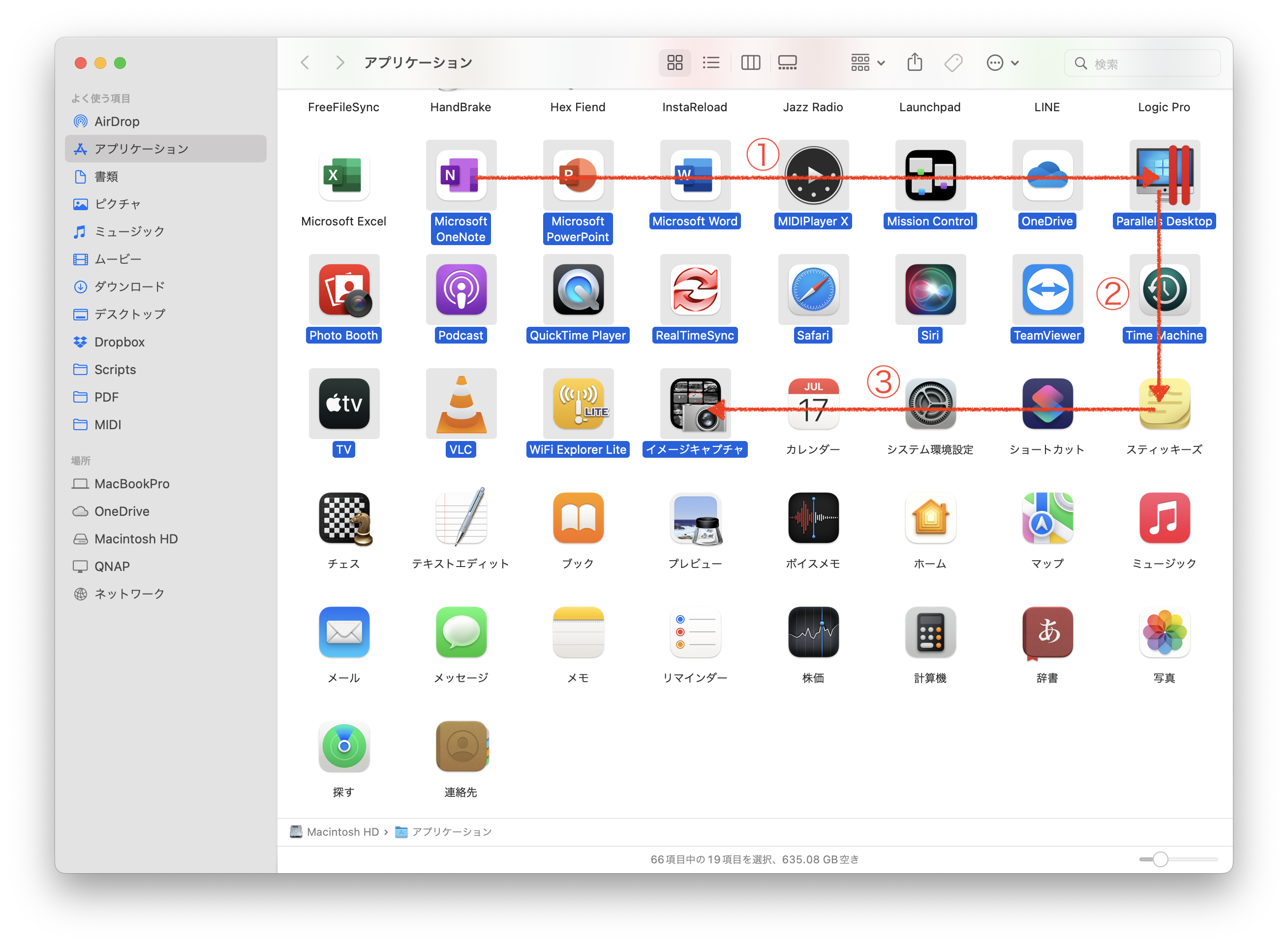Click the share toolbar icon
This screenshot has height=946, width=1288.
click(x=914, y=63)
